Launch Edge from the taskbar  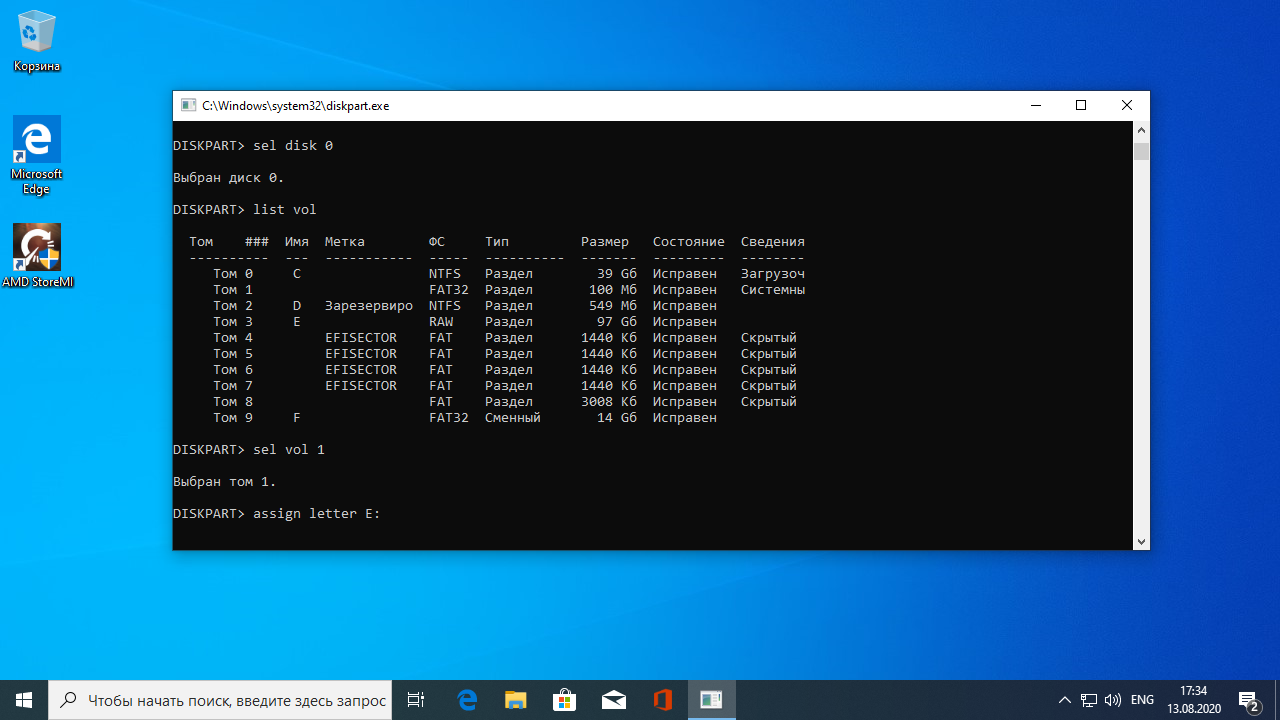point(467,700)
